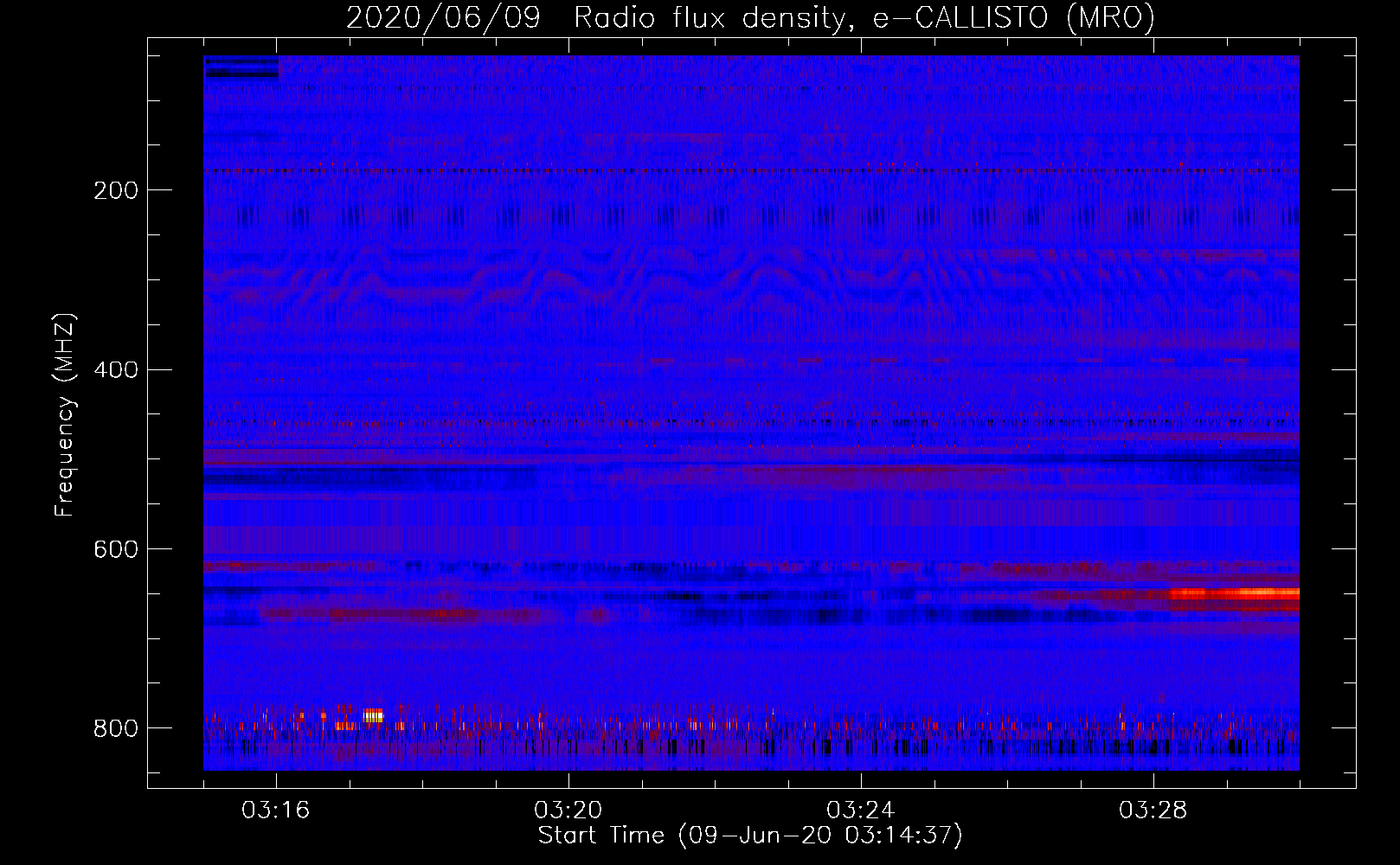Click the 400 frequency tick label

pyautogui.click(x=116, y=370)
